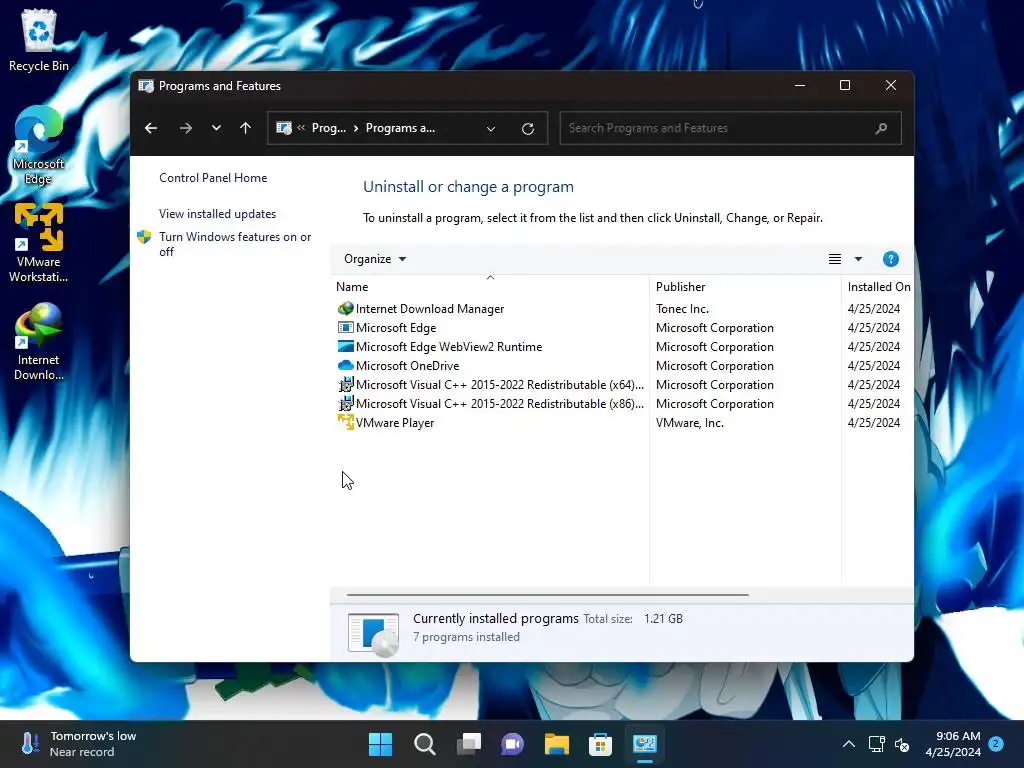Click the shield icon beside Windows features

tap(144, 236)
